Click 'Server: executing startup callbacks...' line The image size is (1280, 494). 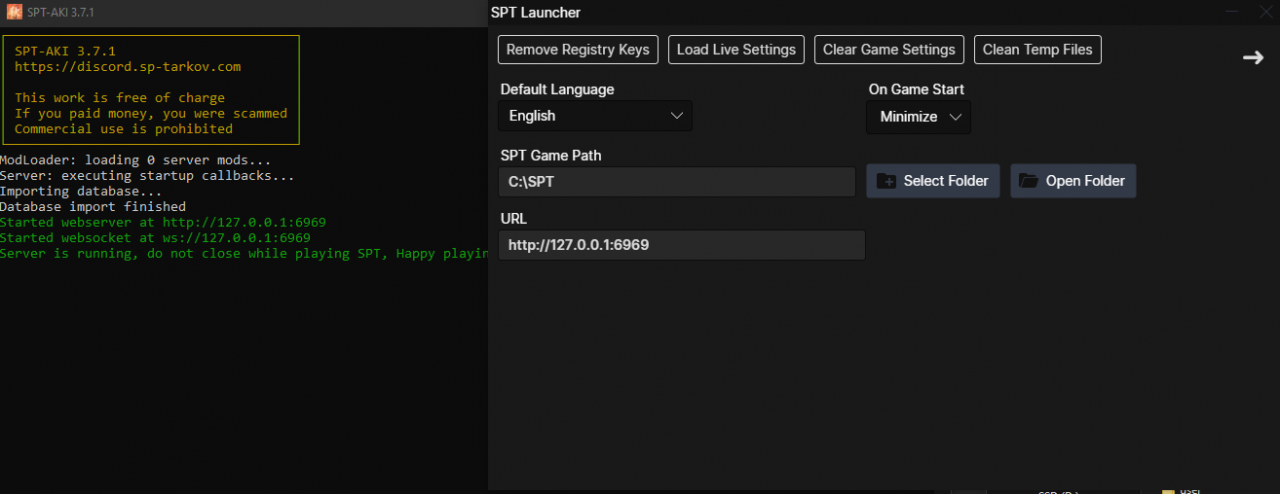(x=148, y=176)
